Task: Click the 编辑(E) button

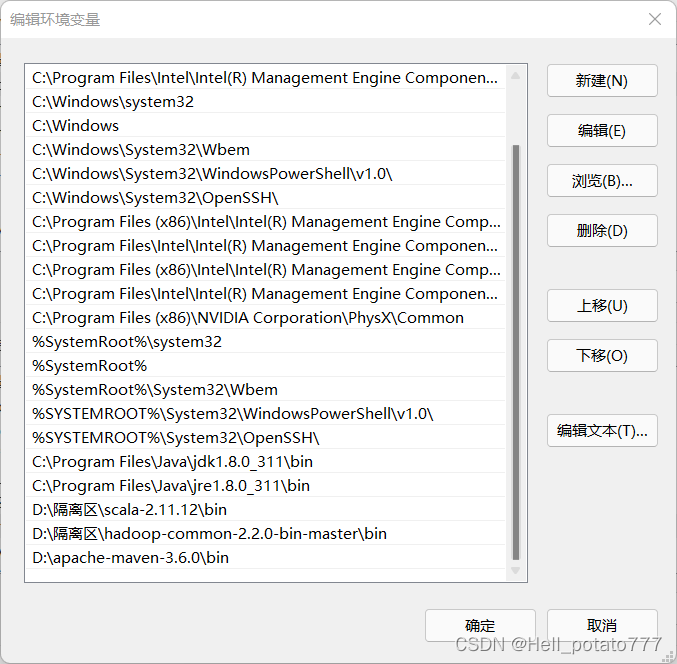Action: 602,130
